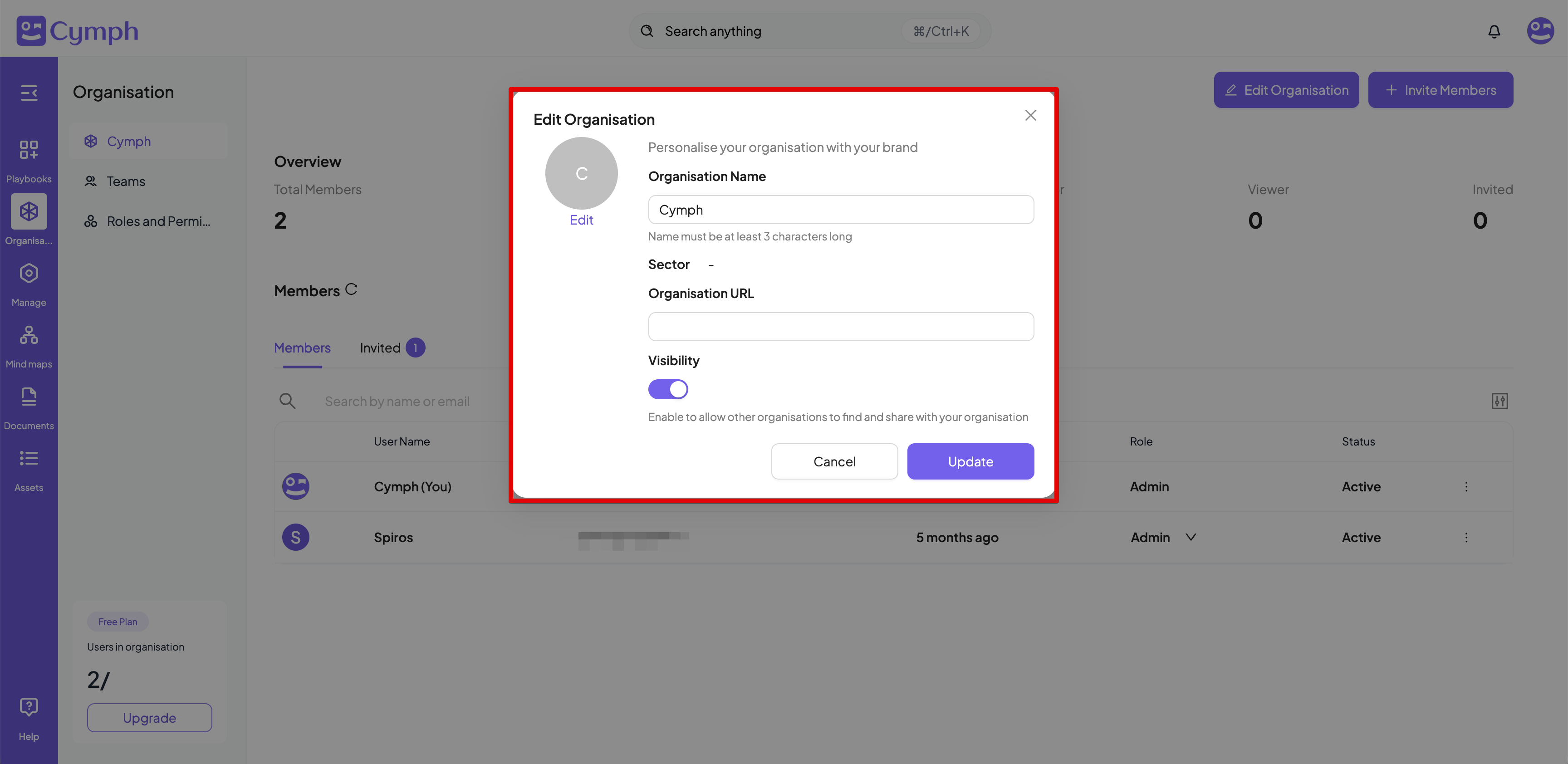Screen dimensions: 1568x764
Task: Open the filter options icon above the member table
Action: (x=1500, y=401)
